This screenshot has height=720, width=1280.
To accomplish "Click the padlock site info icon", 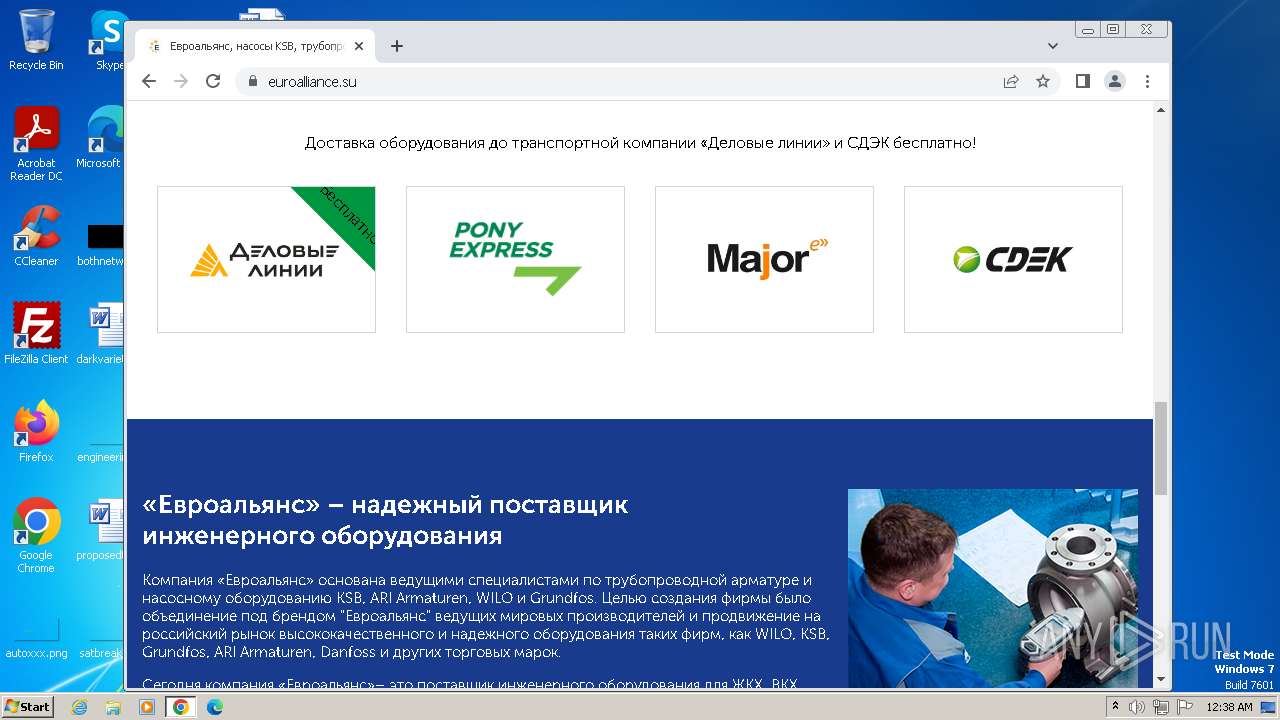I will [253, 81].
